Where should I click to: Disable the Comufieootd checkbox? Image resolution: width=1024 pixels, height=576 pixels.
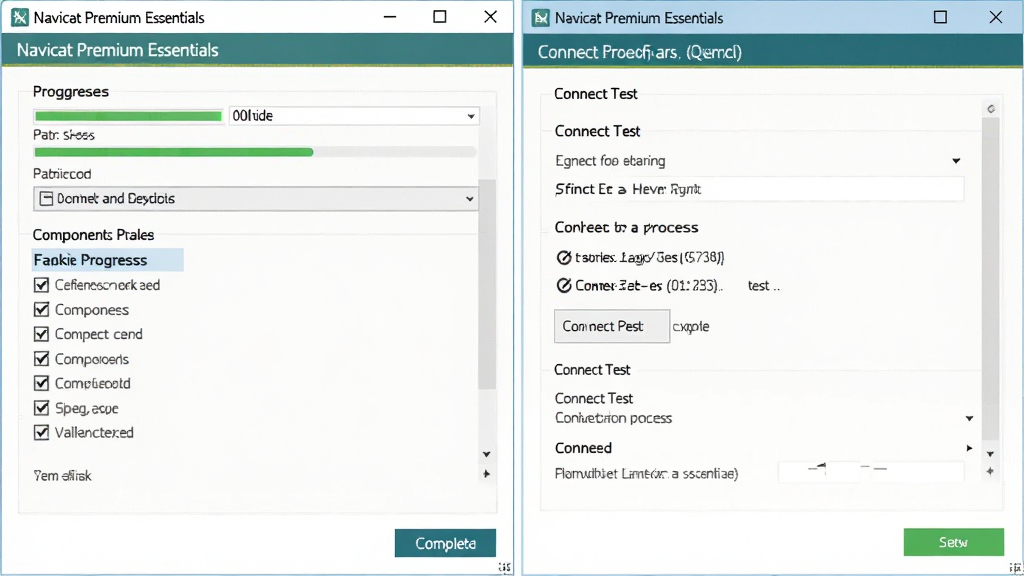[x=41, y=383]
